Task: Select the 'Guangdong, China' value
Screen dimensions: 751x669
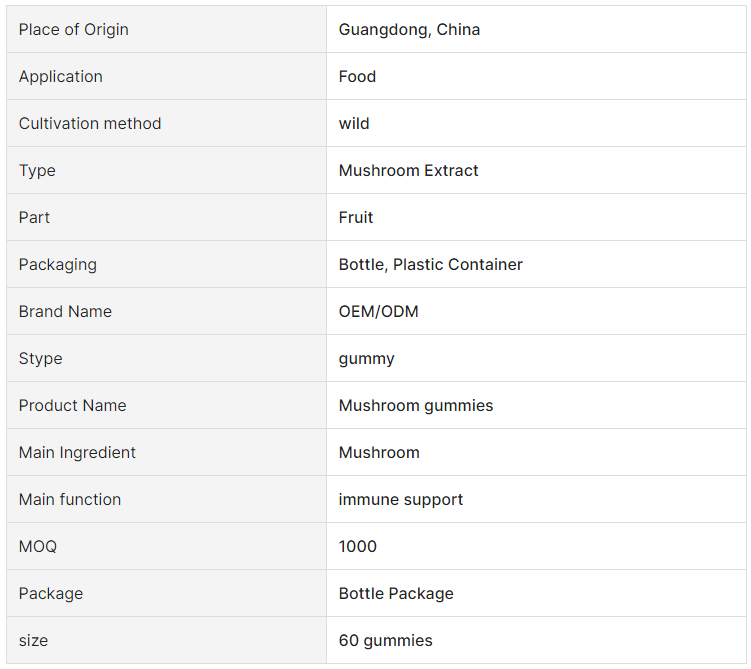Action: [x=409, y=30]
